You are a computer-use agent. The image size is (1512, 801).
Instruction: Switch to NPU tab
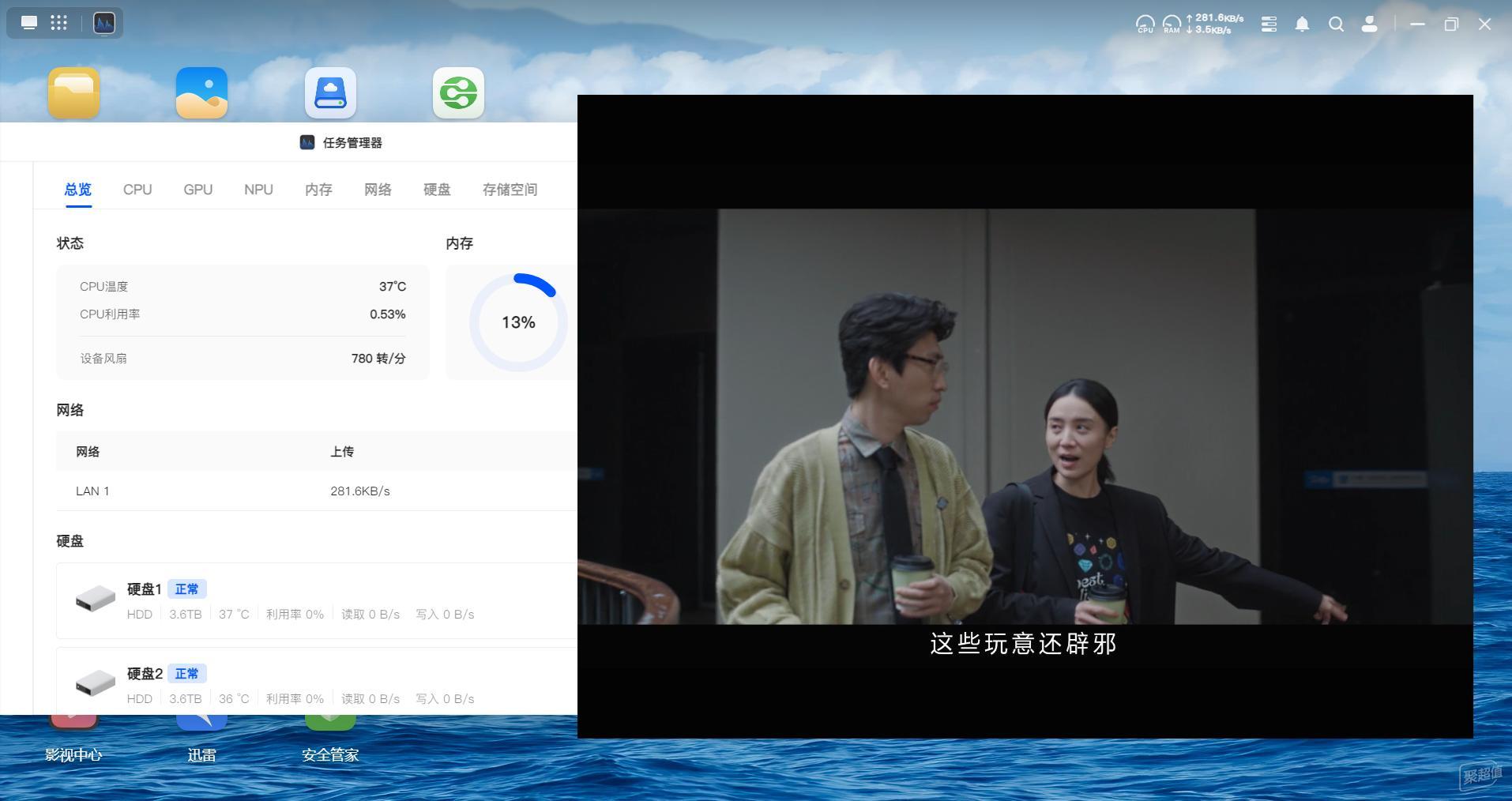coord(258,190)
